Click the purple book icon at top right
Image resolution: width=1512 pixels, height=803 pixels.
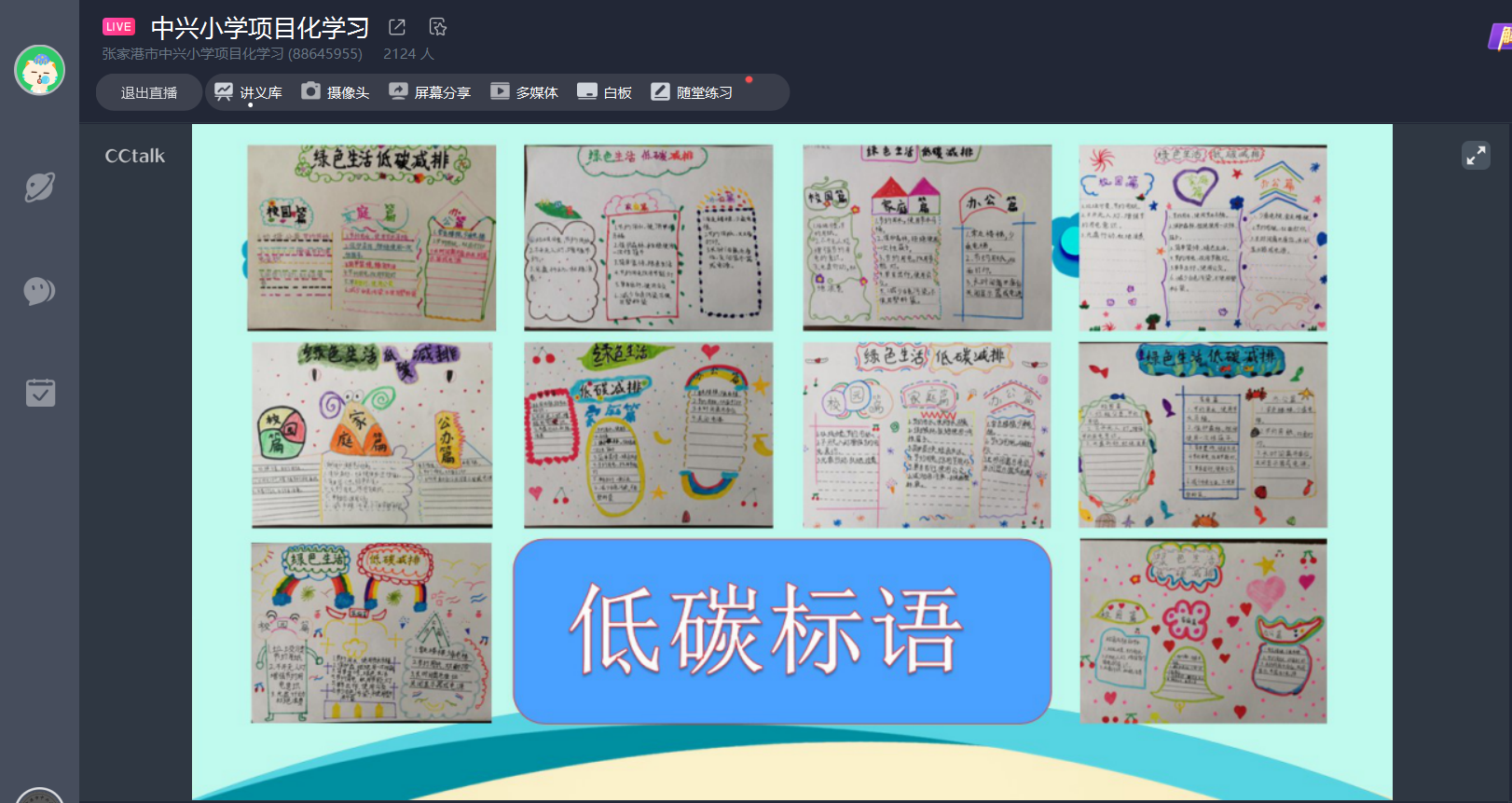(1500, 37)
